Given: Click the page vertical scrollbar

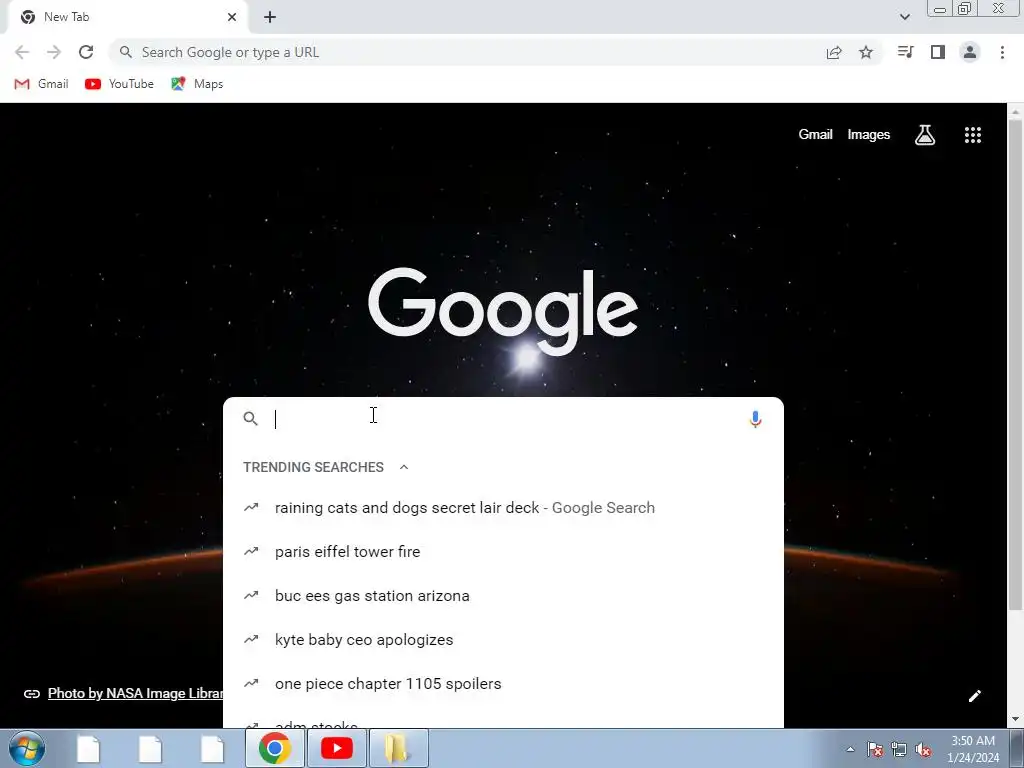Looking at the screenshot, I should (1015, 366).
